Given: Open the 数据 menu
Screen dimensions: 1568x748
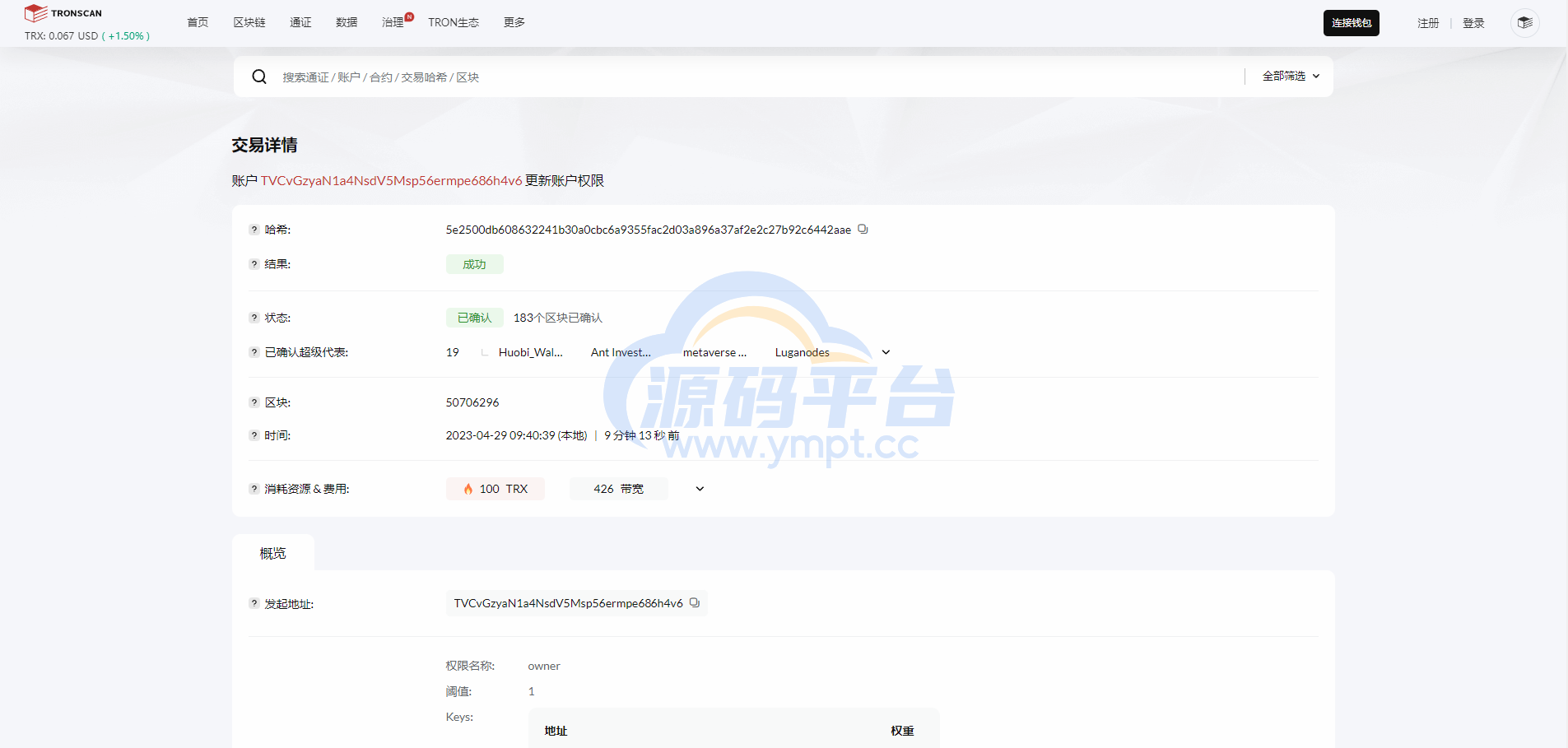Looking at the screenshot, I should pos(347,22).
